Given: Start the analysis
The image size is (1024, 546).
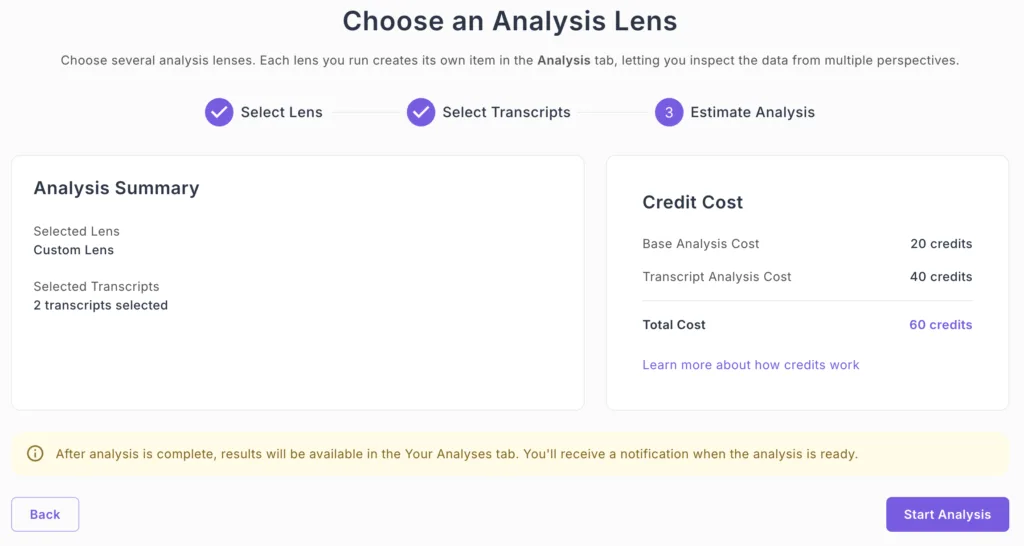Looking at the screenshot, I should click(947, 515).
